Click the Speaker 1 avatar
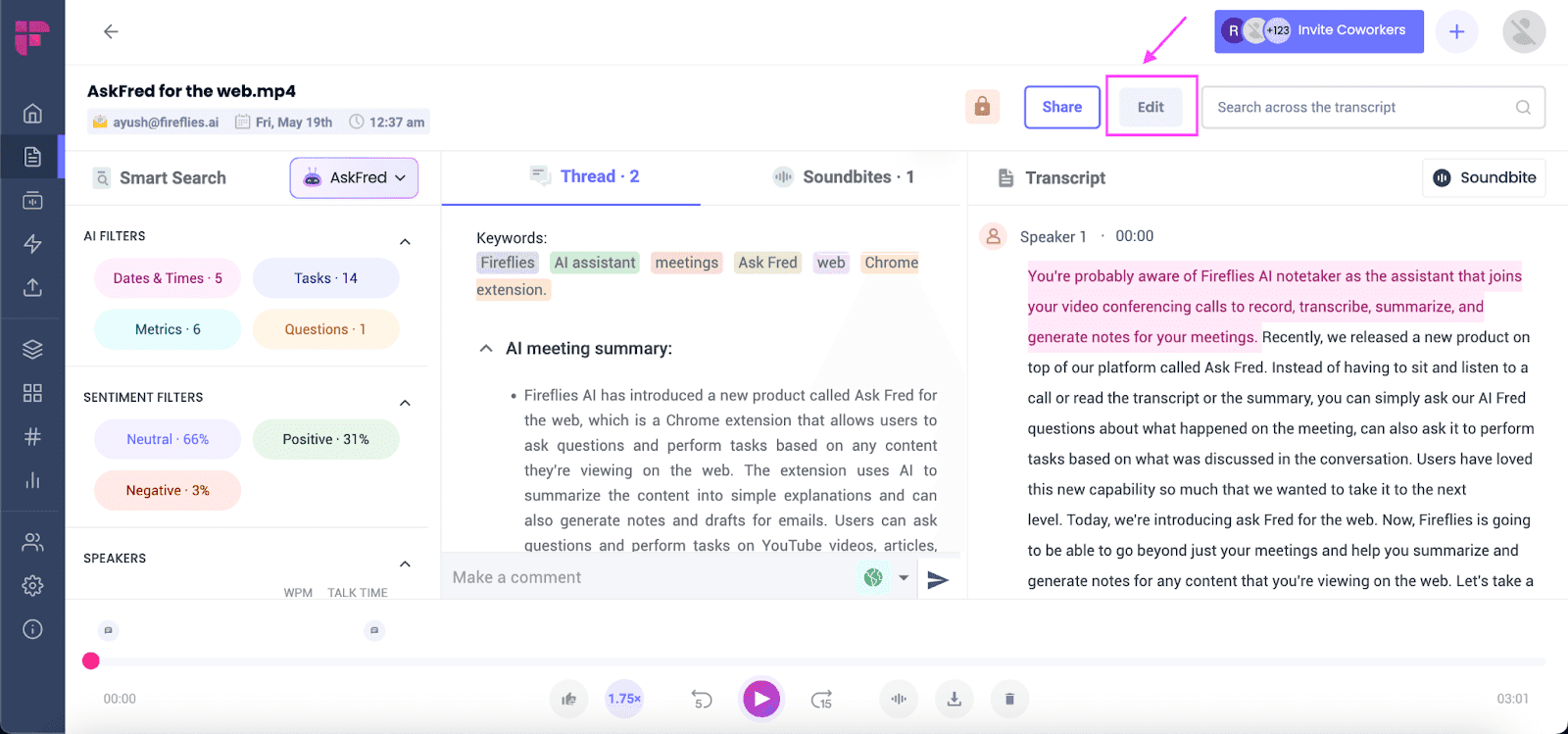 tap(994, 236)
